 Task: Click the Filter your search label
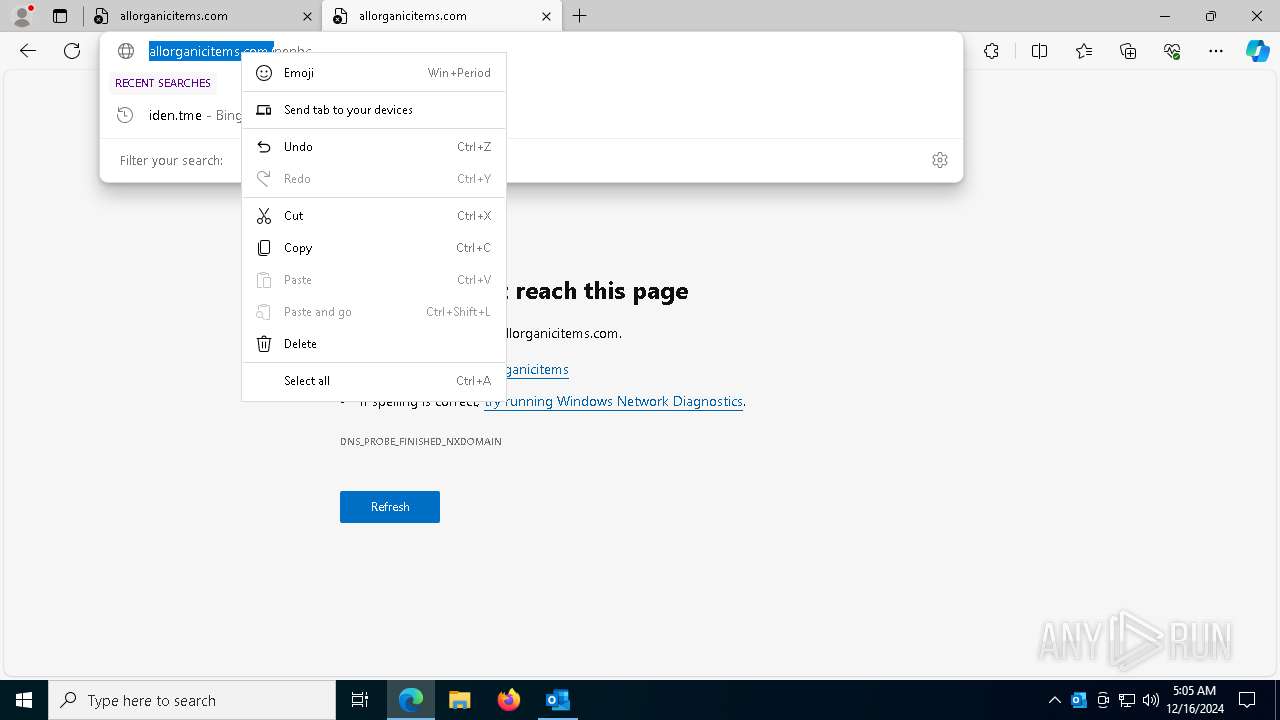171,160
